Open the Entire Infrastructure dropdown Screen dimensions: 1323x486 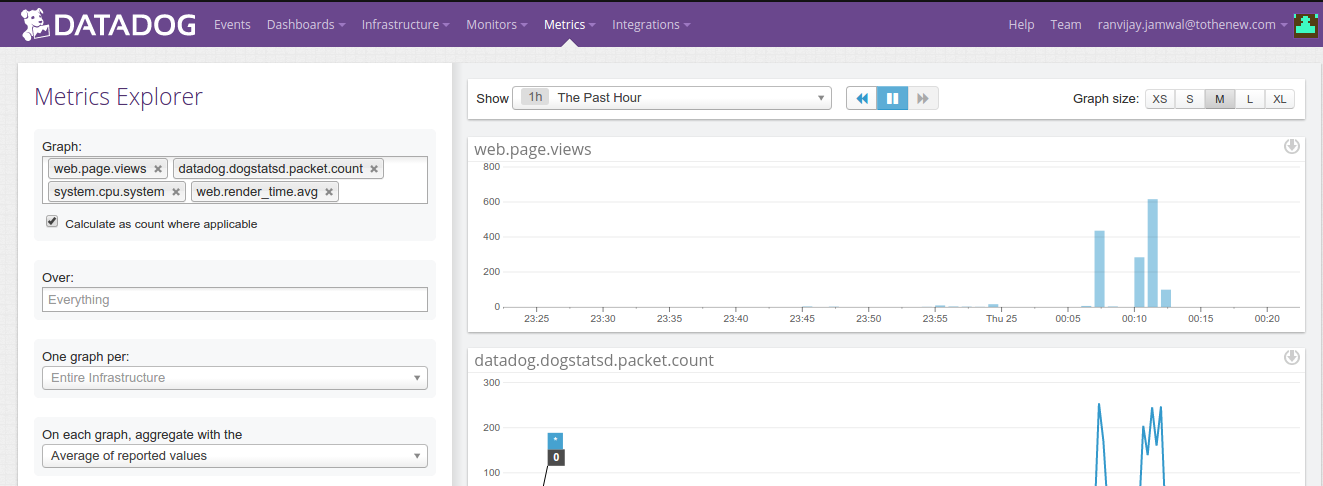235,378
